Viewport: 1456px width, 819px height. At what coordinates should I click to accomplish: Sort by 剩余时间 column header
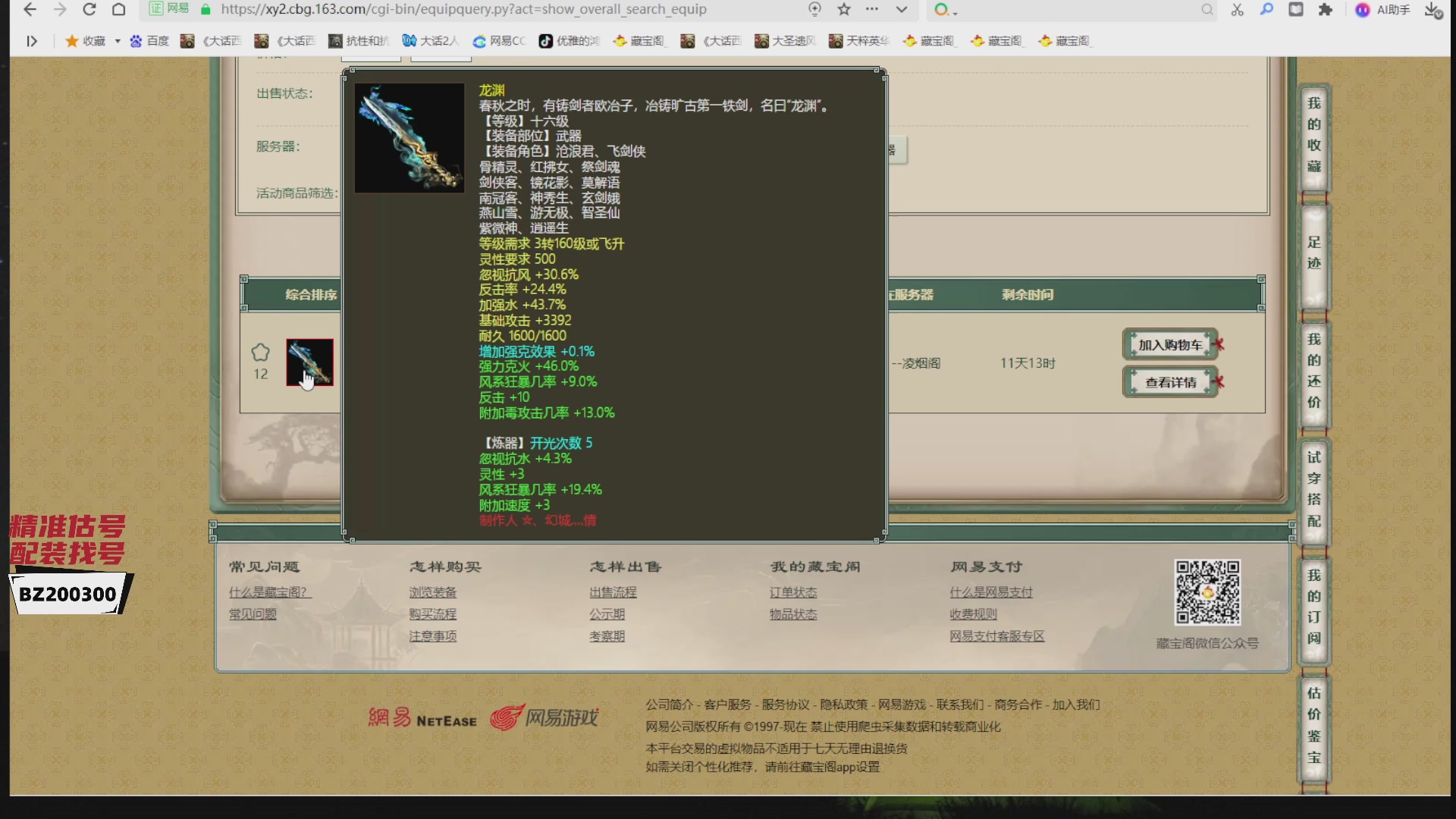click(x=1027, y=294)
